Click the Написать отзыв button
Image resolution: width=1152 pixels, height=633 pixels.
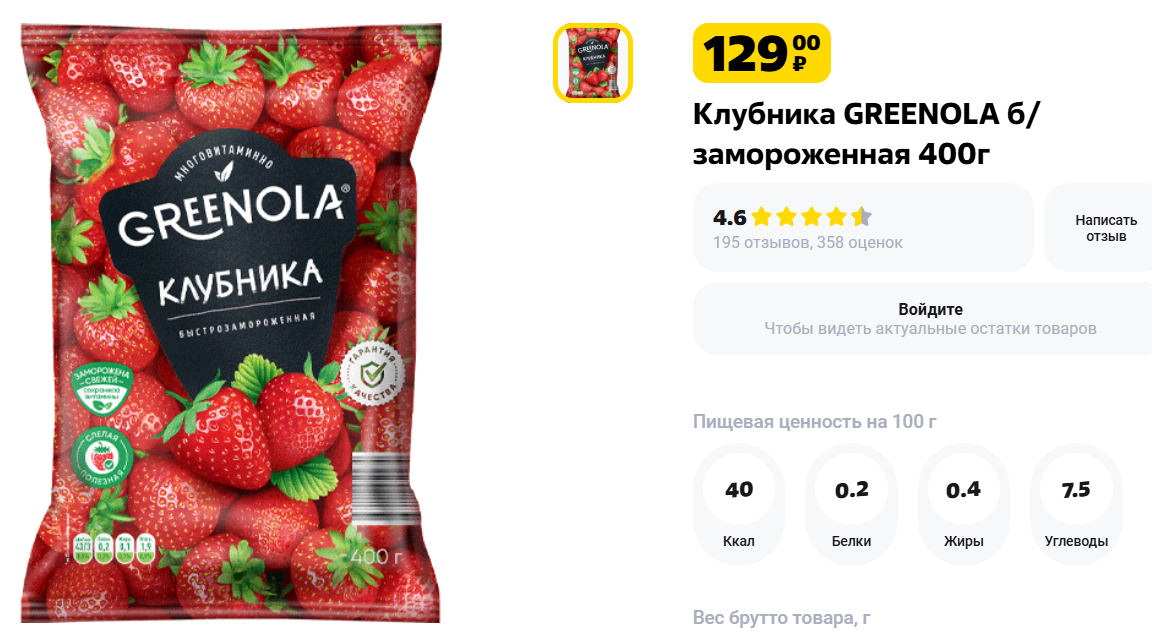point(1105,228)
